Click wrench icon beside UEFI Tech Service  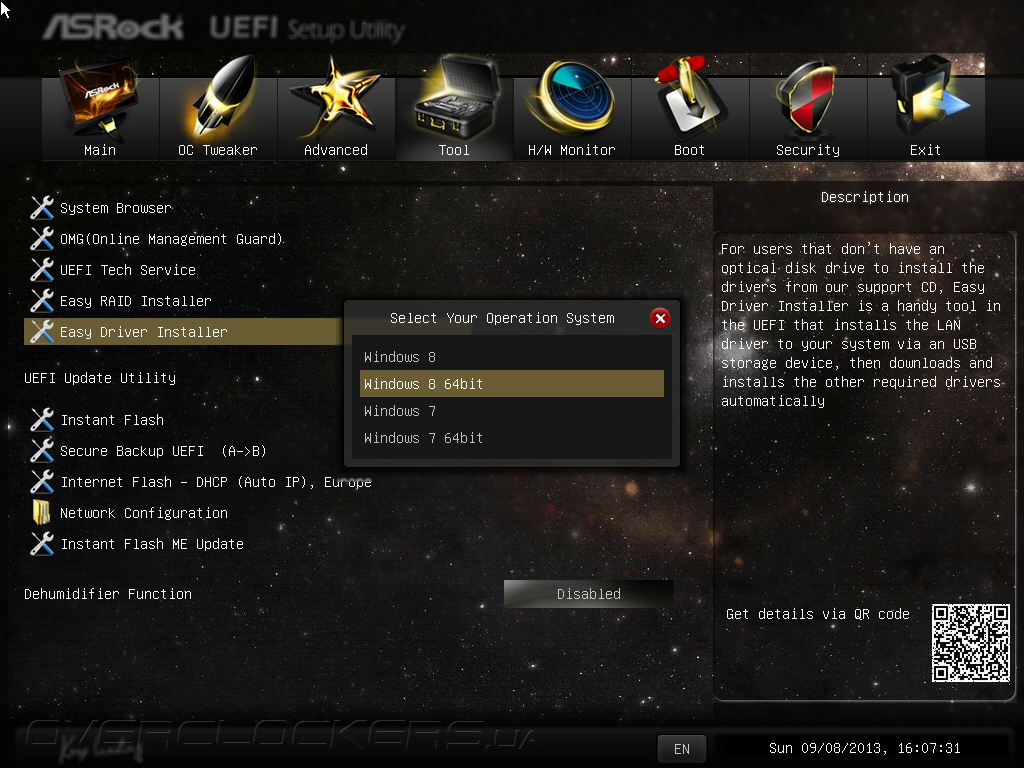(42, 270)
